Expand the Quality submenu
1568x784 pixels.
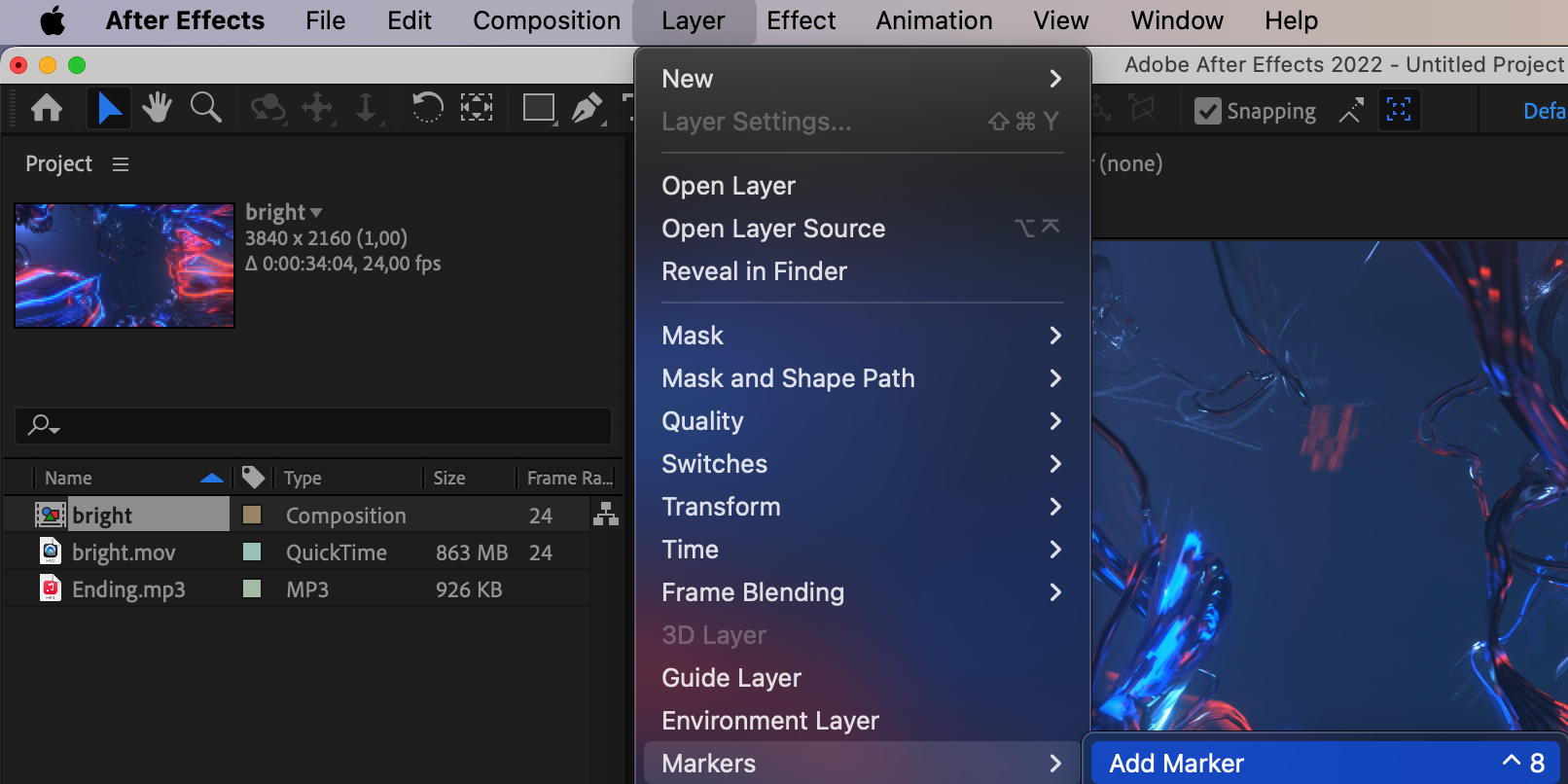(862, 421)
